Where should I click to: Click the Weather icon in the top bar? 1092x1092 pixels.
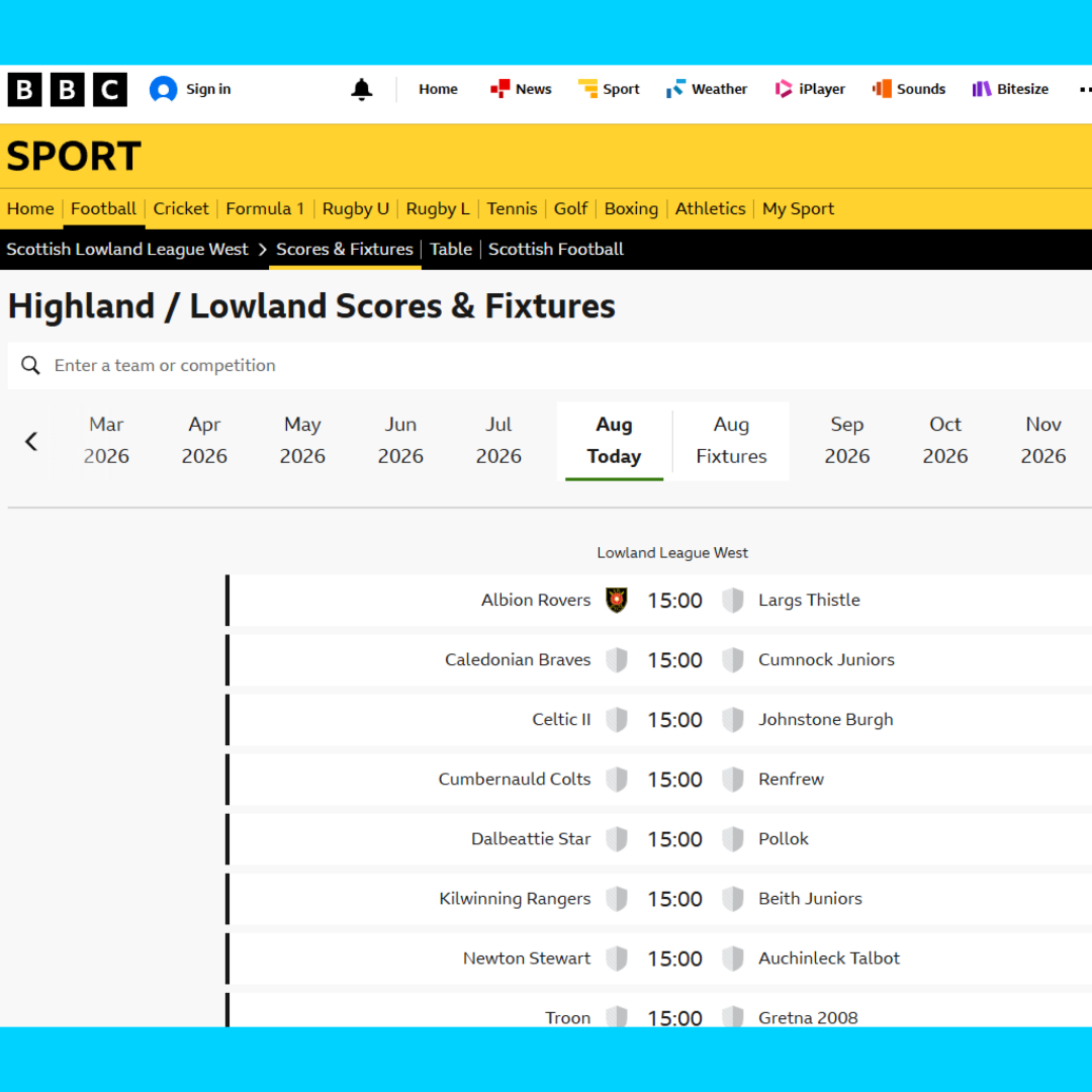pyautogui.click(x=676, y=89)
